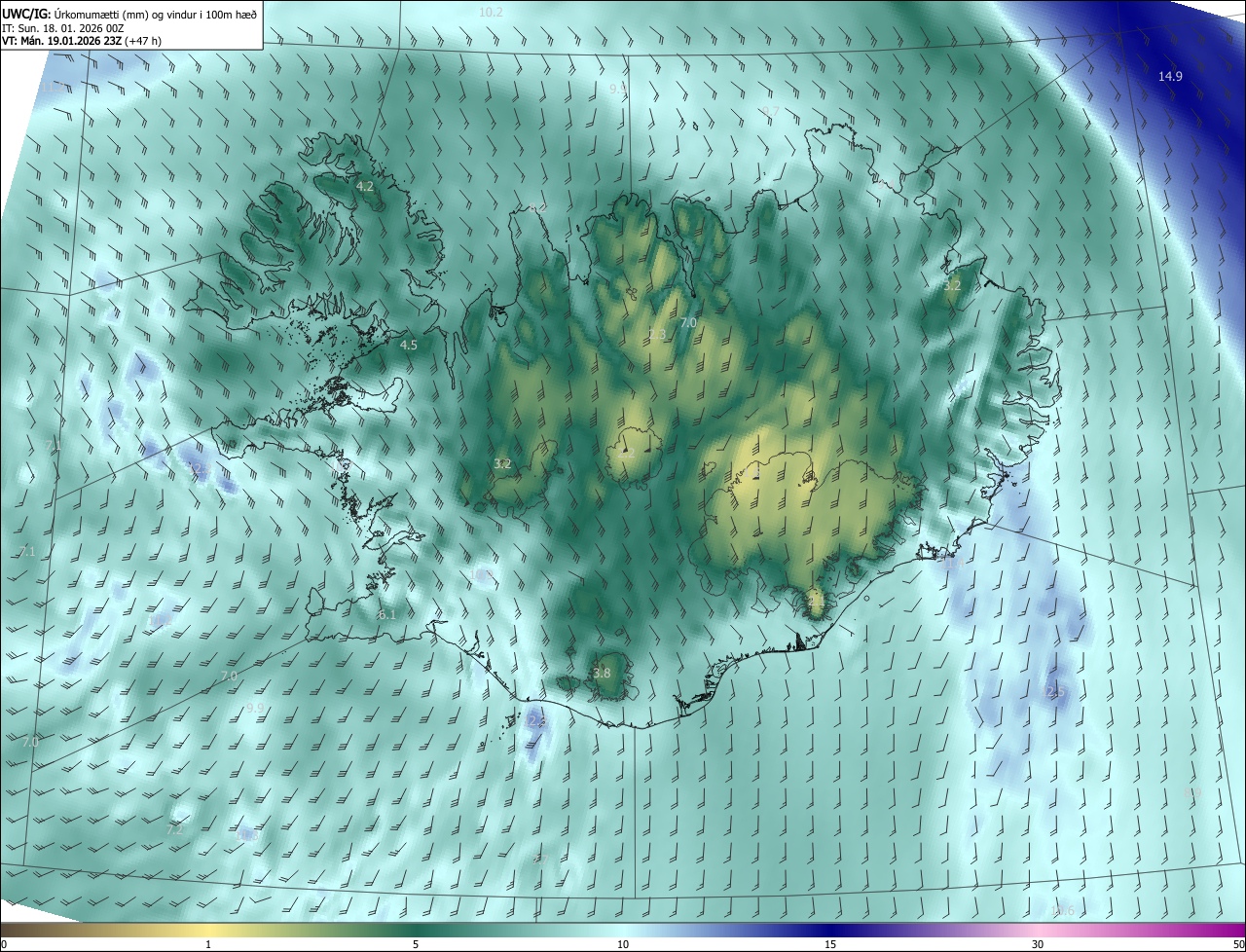Click the color scale tick labeled 30
Viewport: 1246px width, 952px height.
1038,944
